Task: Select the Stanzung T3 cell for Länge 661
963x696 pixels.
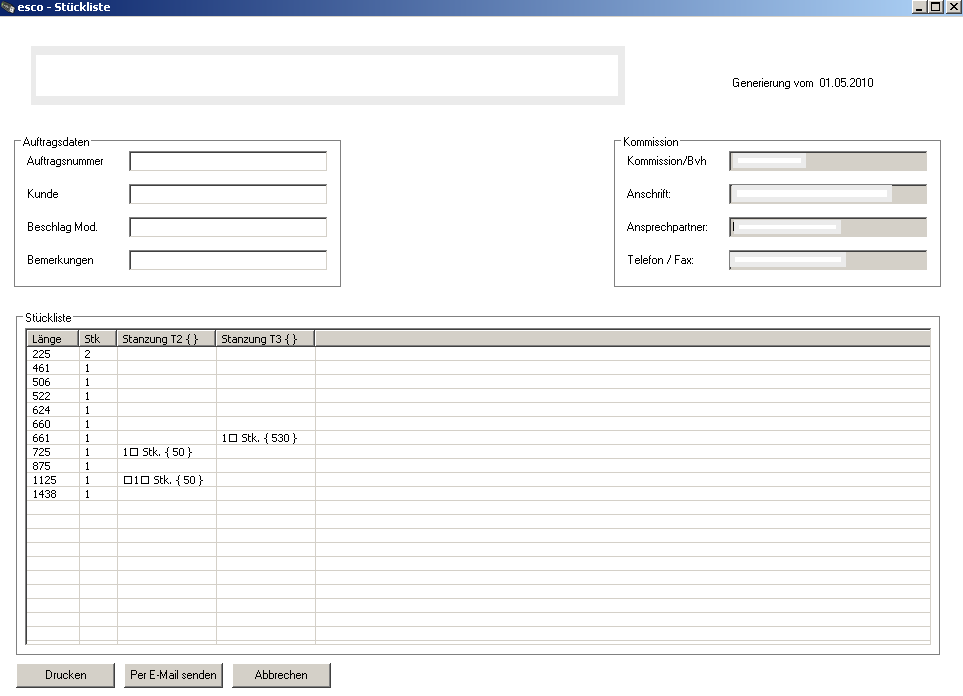Action: [264, 438]
